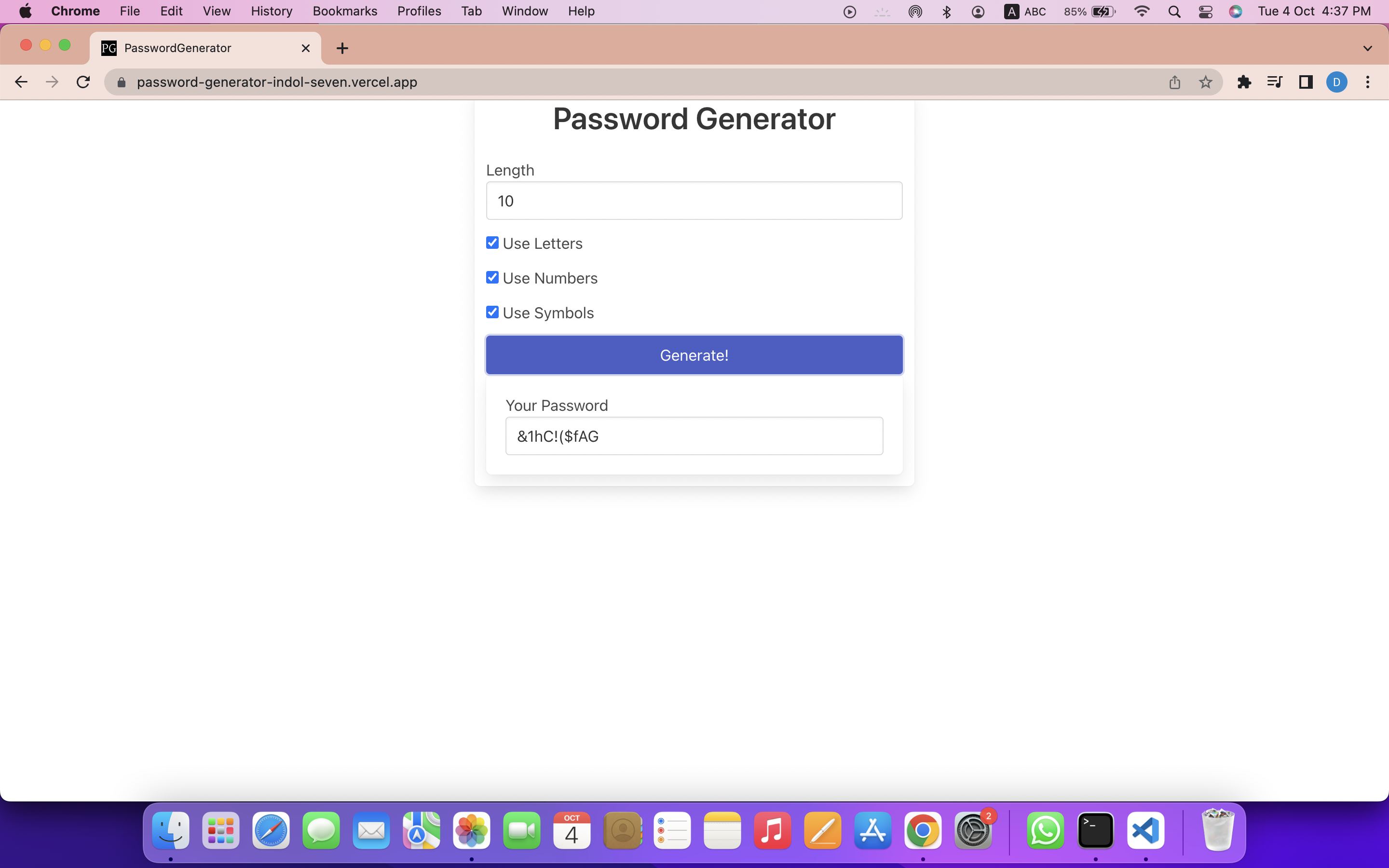Go back using the back arrow
This screenshot has width=1389, height=868.
click(21, 82)
